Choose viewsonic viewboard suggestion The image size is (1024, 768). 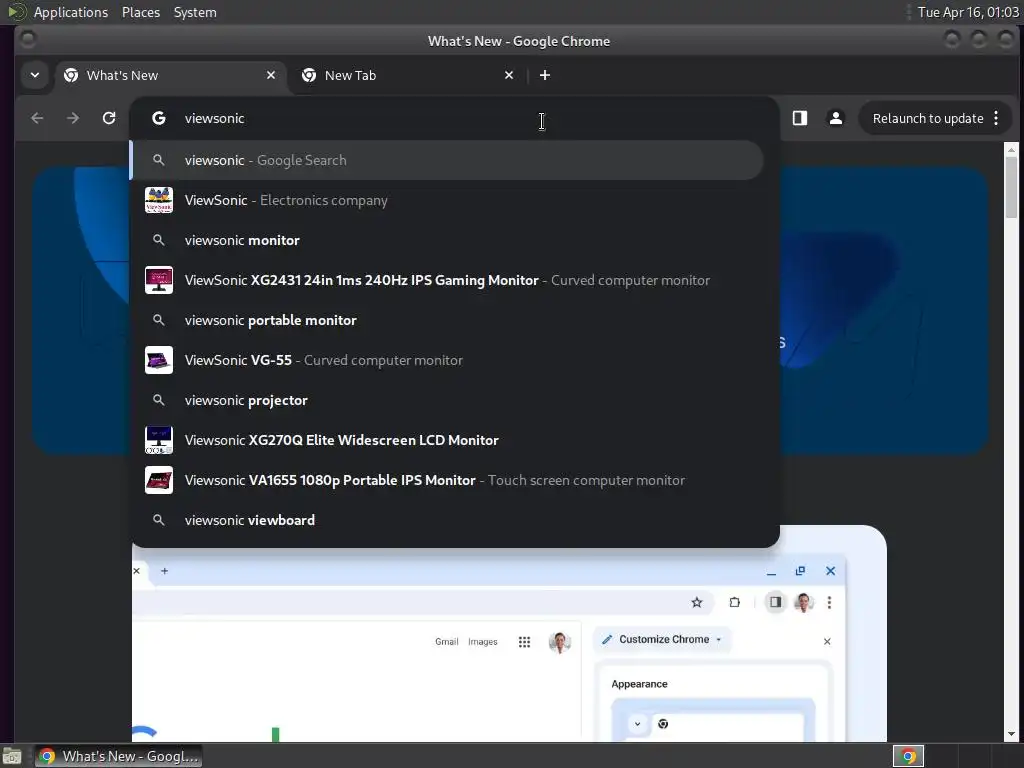pos(447,520)
